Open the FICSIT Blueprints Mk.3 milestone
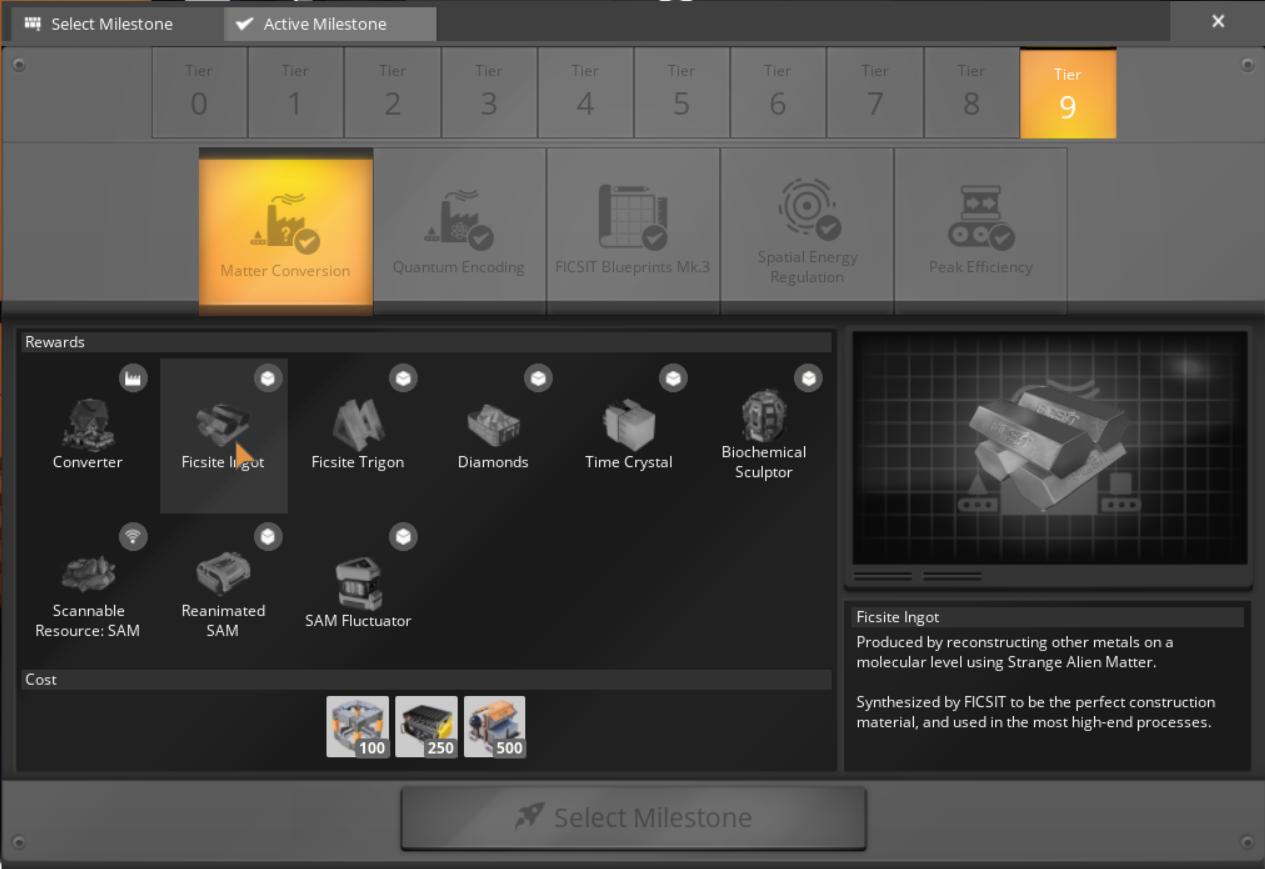1265x869 pixels. tap(633, 231)
